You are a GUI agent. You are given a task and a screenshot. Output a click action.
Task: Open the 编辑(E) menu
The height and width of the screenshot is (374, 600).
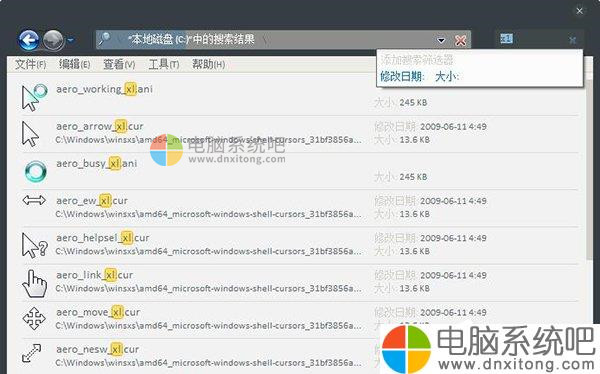75,64
